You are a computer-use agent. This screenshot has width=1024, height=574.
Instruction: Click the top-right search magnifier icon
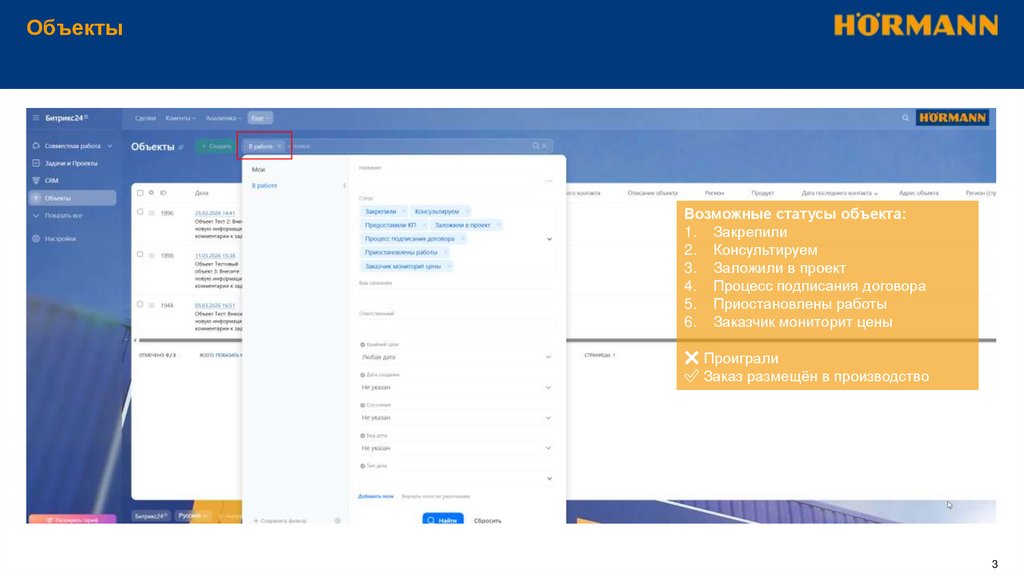pos(905,118)
